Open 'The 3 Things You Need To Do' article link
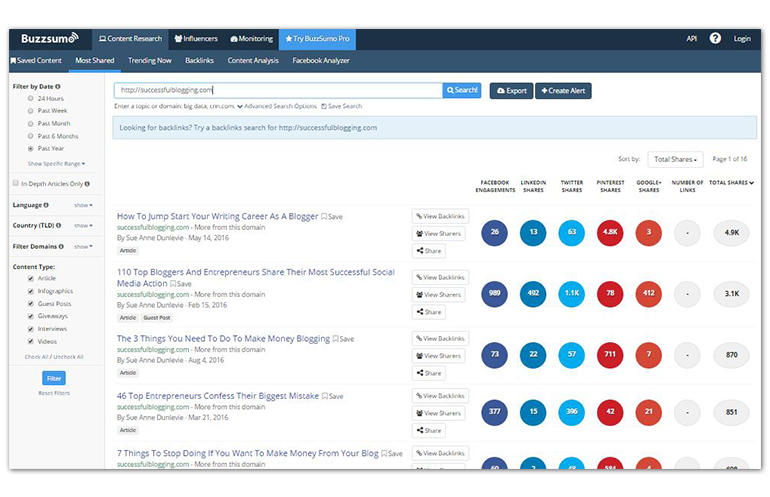Screen dimensions: 770x497 (223, 339)
